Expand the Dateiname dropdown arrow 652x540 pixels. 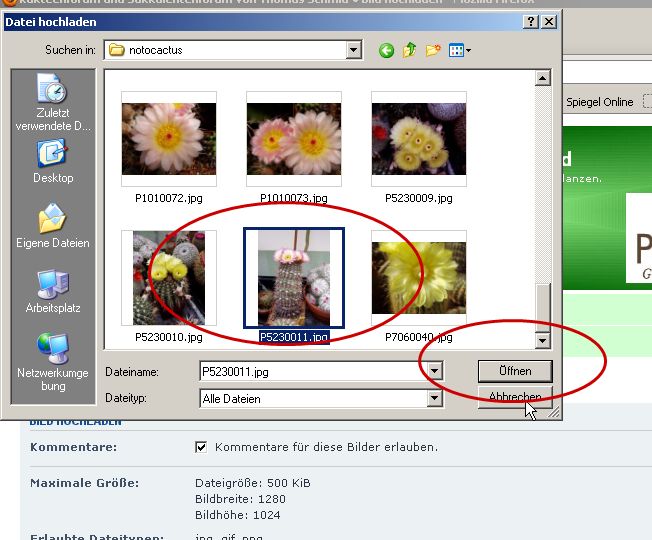click(434, 371)
